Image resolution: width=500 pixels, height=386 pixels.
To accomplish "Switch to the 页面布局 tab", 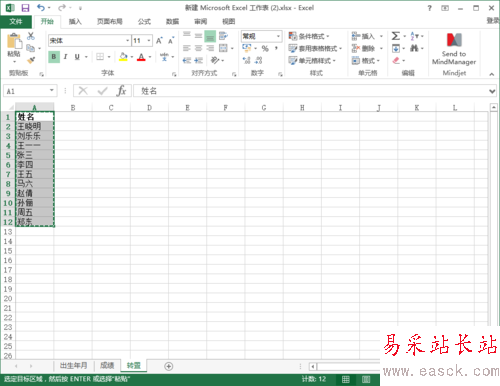I will click(x=110, y=22).
